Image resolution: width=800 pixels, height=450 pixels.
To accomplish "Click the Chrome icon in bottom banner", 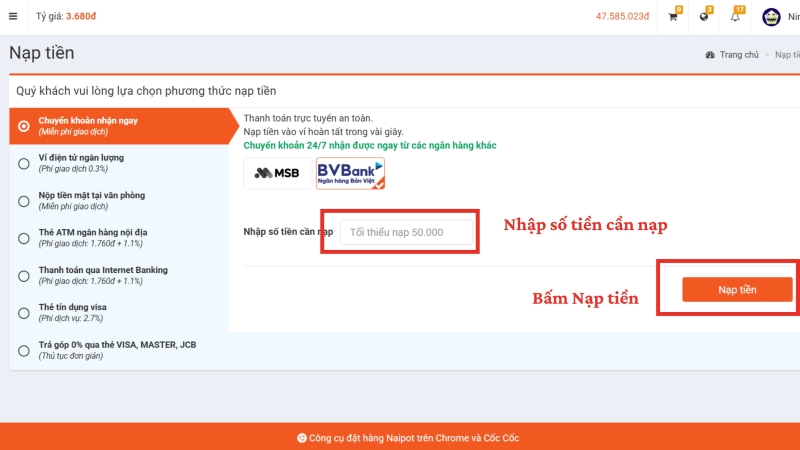I will point(302,438).
